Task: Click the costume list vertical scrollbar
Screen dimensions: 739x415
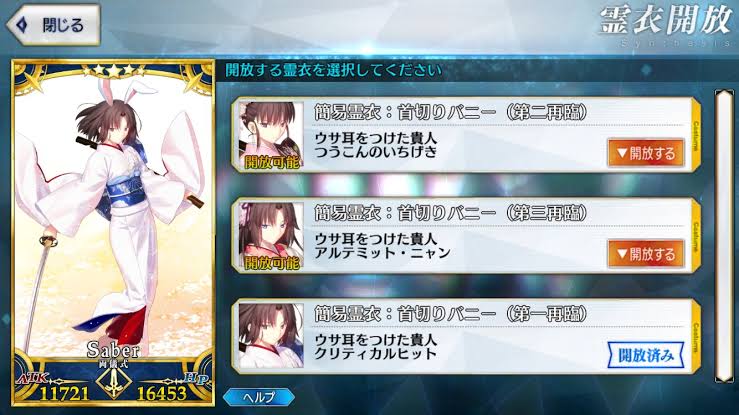Action: tap(724, 236)
